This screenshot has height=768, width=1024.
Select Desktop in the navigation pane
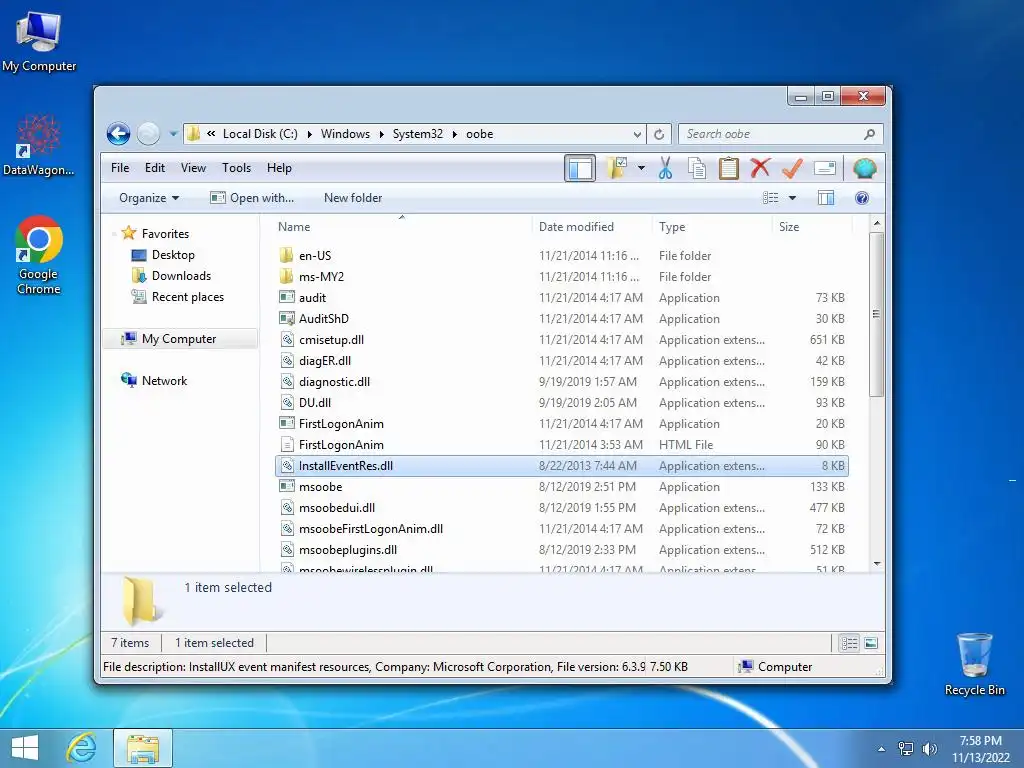[x=173, y=255]
